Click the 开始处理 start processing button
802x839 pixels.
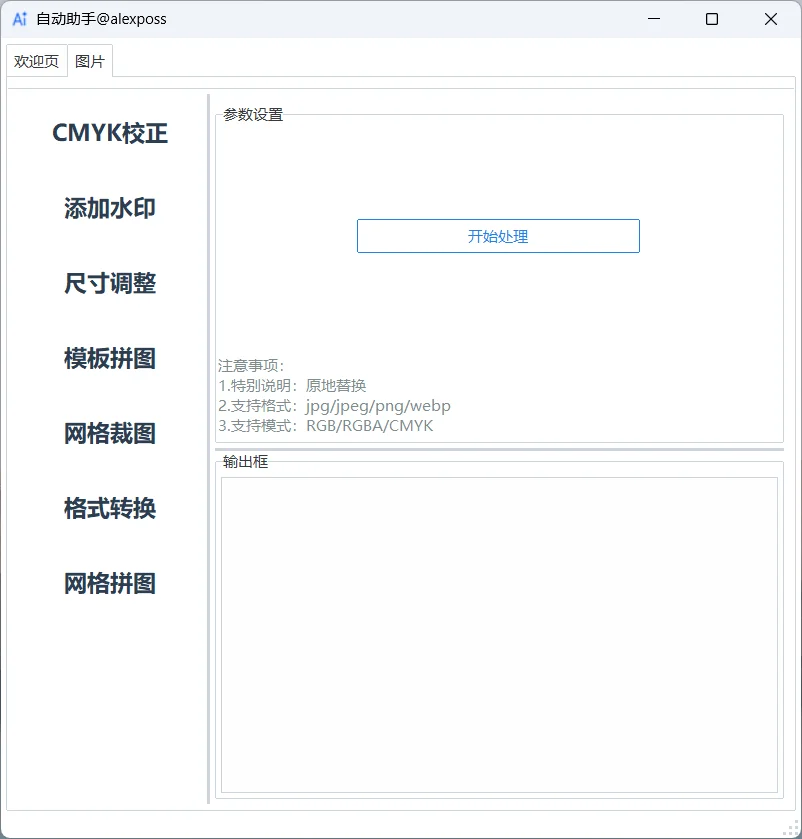498,236
